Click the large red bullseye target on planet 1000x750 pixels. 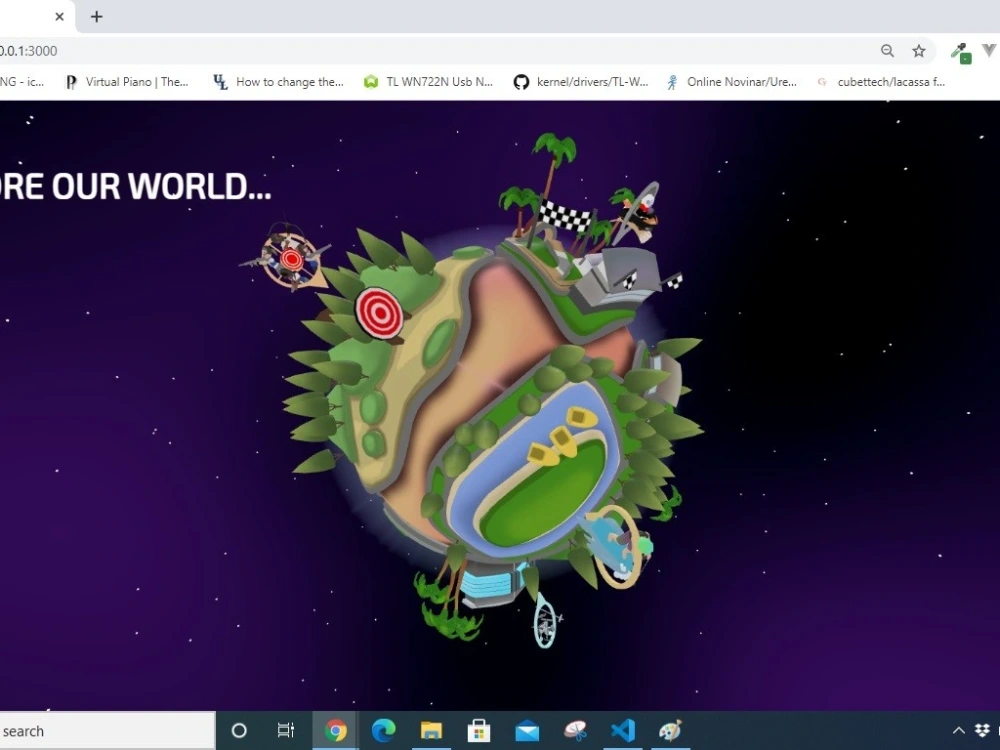click(379, 313)
